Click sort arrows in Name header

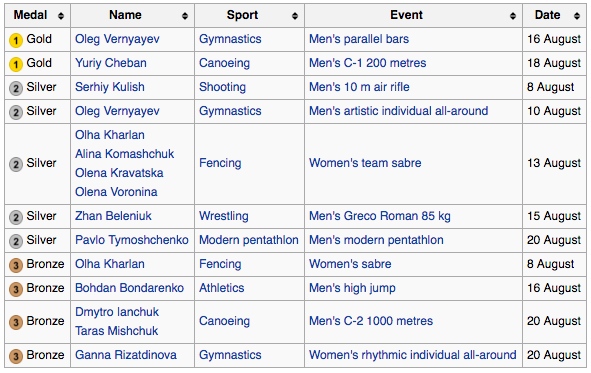[x=185, y=16]
